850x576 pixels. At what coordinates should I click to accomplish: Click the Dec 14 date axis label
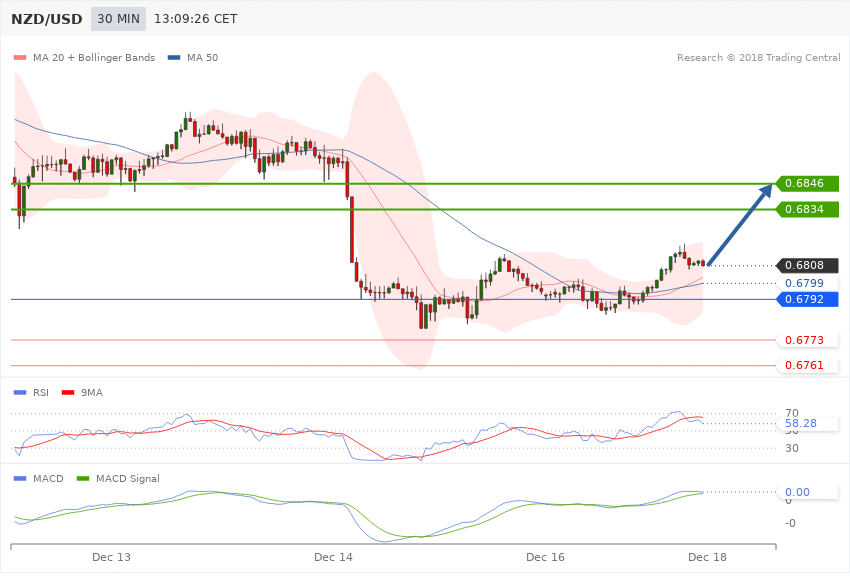tap(333, 557)
